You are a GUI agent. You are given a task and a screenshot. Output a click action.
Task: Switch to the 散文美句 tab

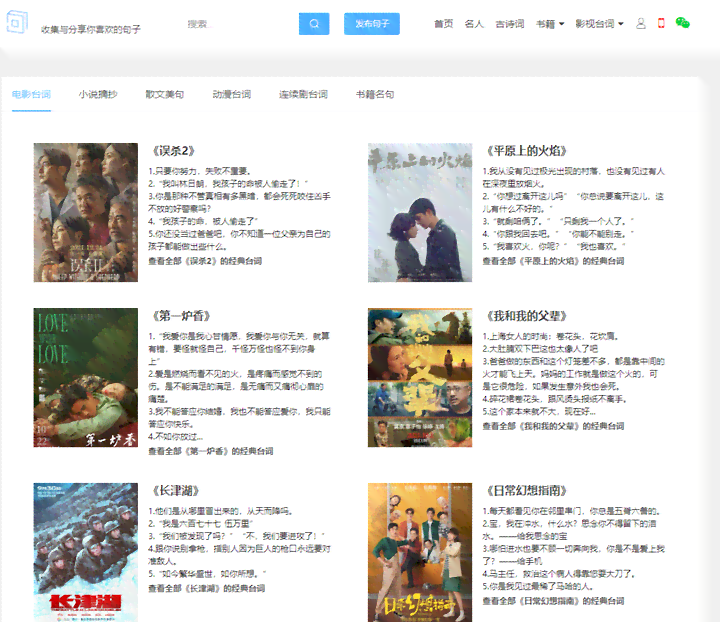pyautogui.click(x=165, y=95)
